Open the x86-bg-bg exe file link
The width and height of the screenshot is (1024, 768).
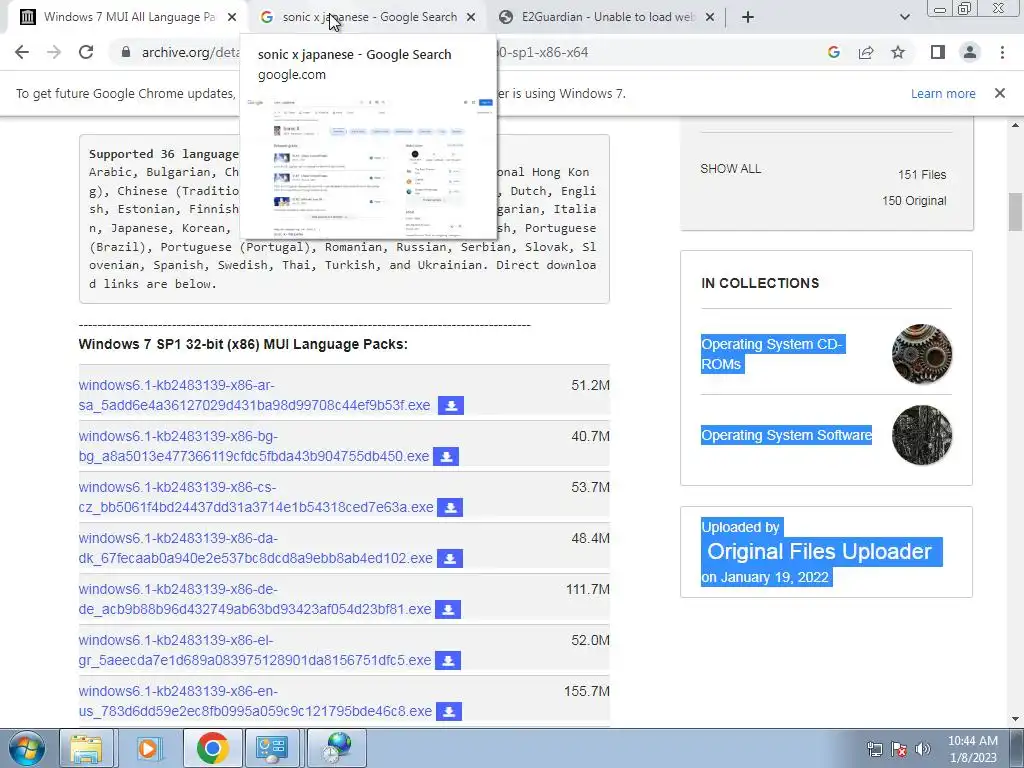coord(253,446)
